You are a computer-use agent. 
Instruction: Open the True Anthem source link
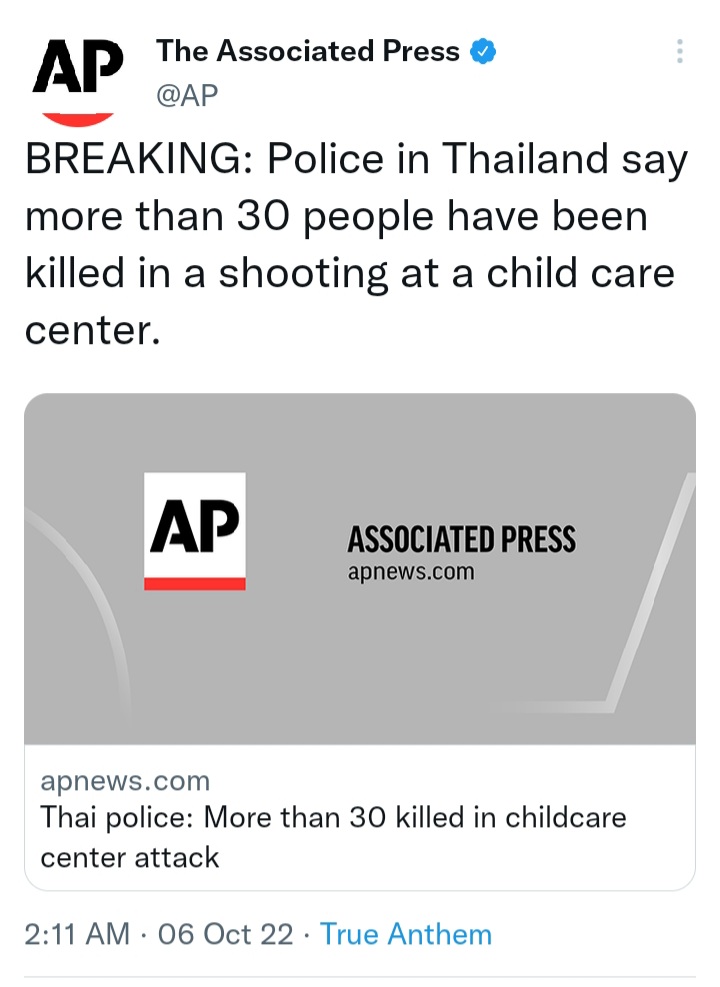406,934
